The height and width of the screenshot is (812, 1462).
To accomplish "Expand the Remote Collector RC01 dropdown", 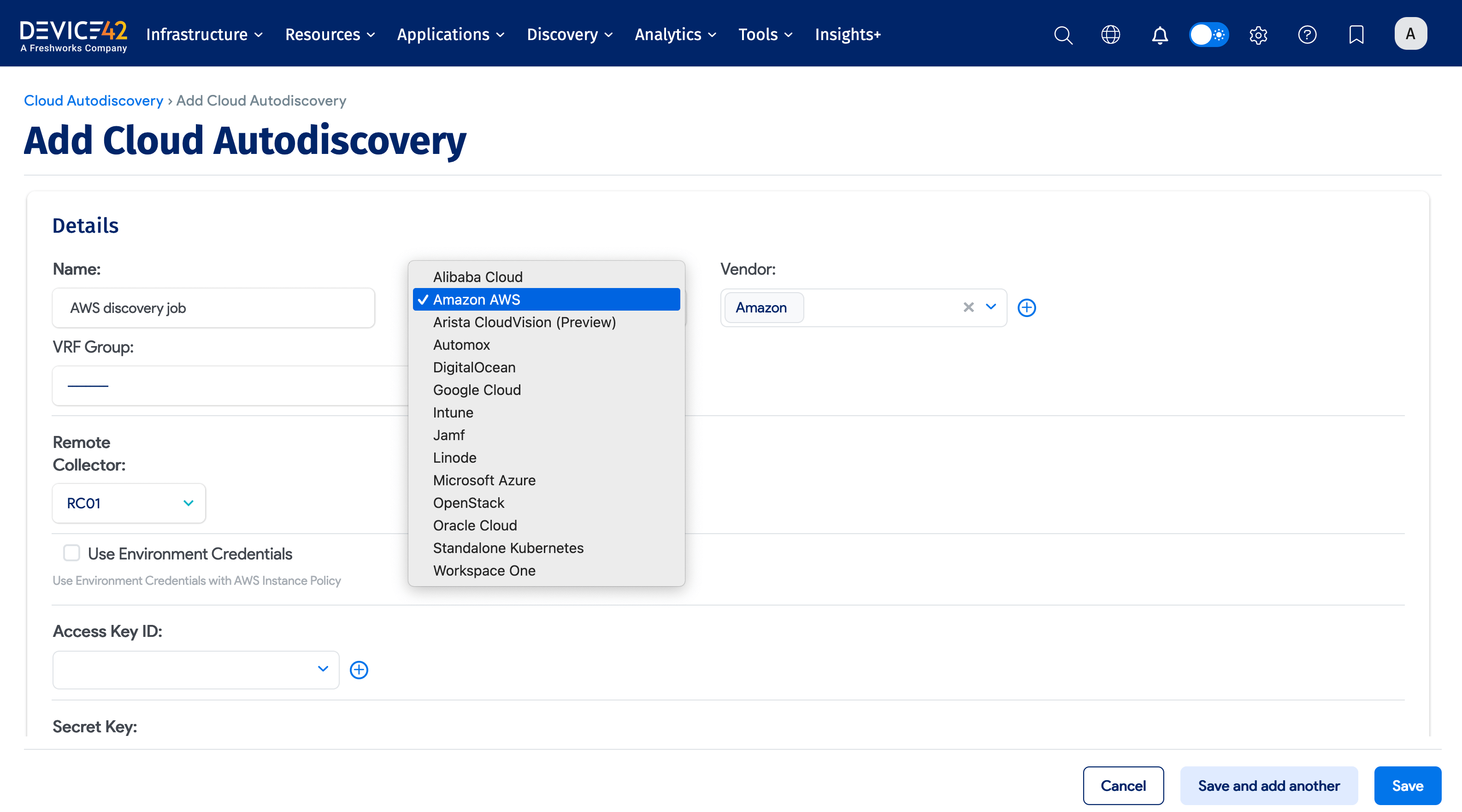I will click(x=189, y=503).
